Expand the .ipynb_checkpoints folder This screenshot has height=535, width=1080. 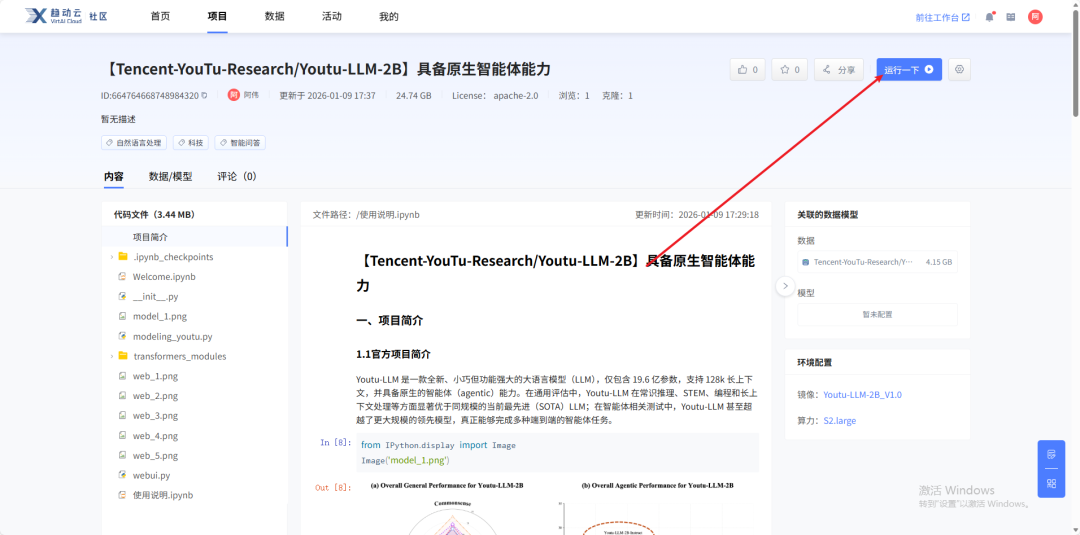pos(112,257)
